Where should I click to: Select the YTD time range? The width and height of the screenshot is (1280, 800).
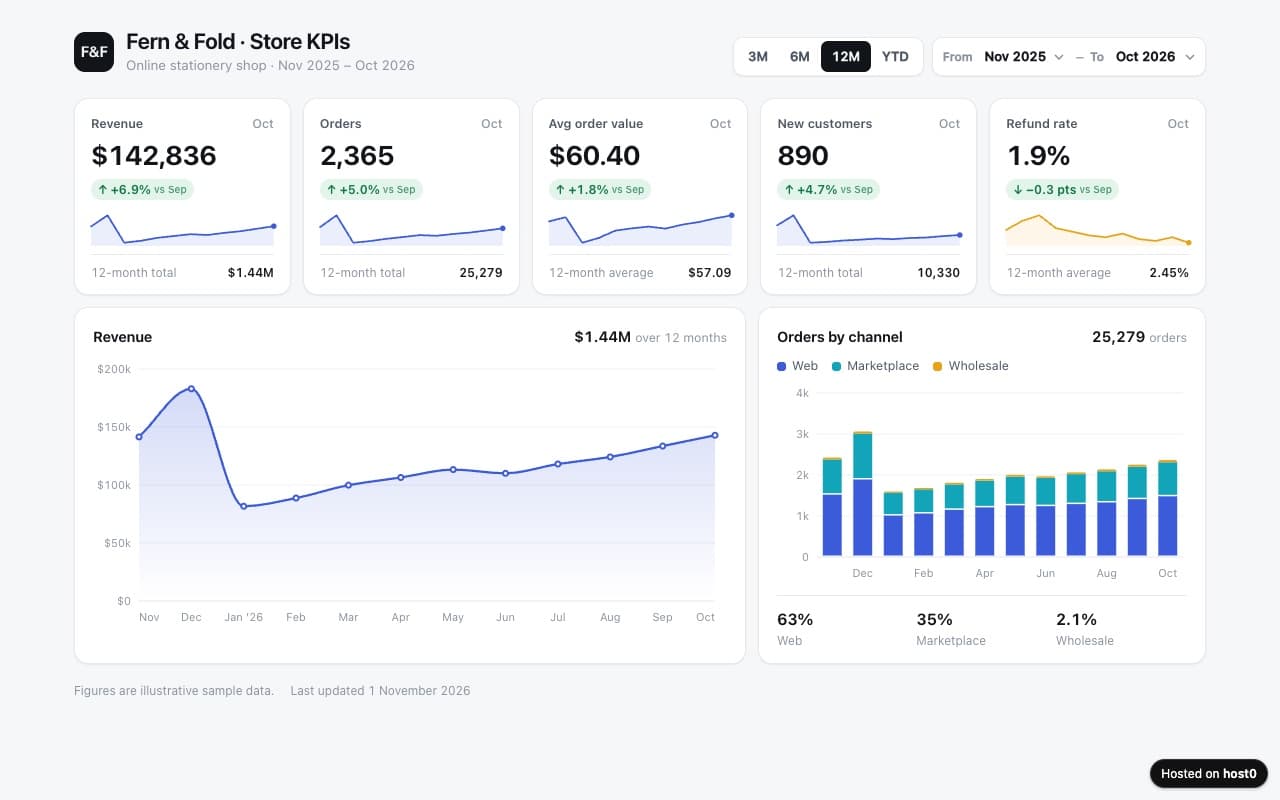(x=895, y=57)
